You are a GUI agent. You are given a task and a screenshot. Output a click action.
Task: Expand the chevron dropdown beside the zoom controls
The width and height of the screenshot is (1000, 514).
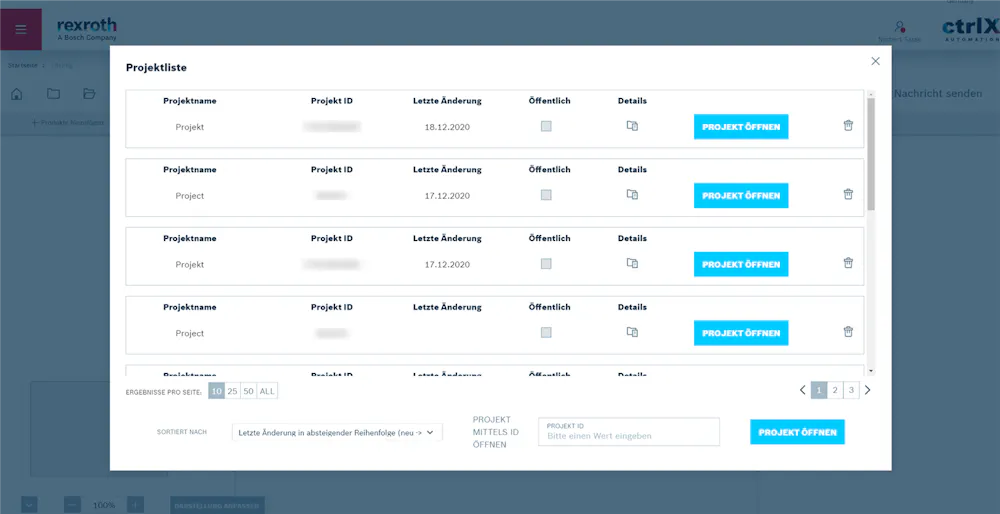[x=29, y=505]
